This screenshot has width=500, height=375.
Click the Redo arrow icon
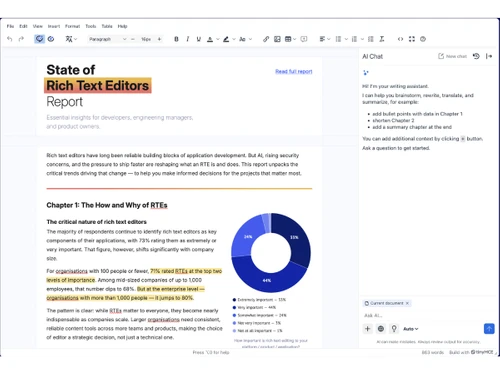21,39
